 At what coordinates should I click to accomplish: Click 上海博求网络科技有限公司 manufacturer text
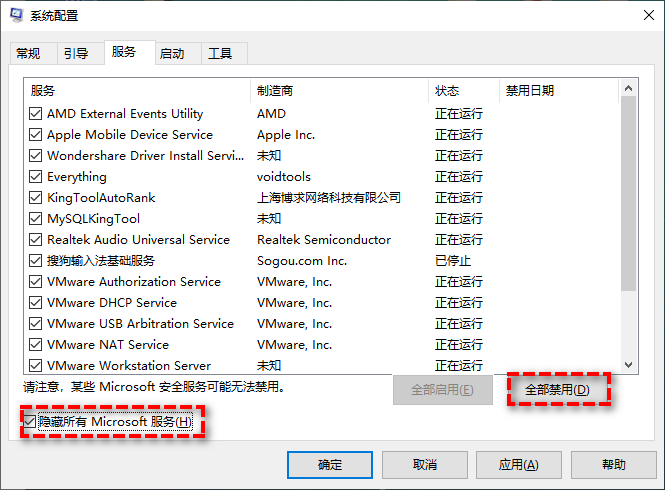coord(329,198)
